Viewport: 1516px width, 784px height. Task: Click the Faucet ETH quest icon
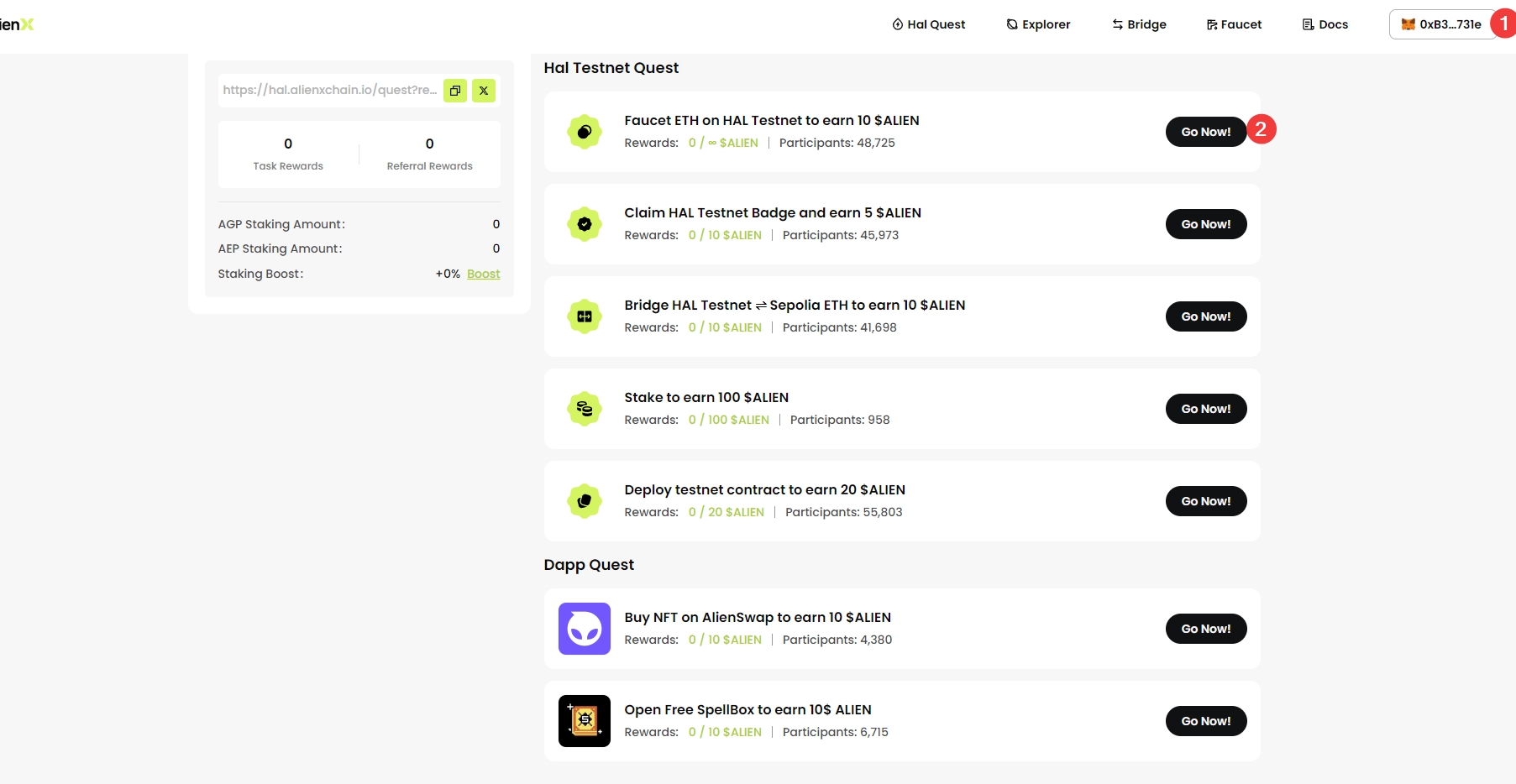pyautogui.click(x=585, y=132)
